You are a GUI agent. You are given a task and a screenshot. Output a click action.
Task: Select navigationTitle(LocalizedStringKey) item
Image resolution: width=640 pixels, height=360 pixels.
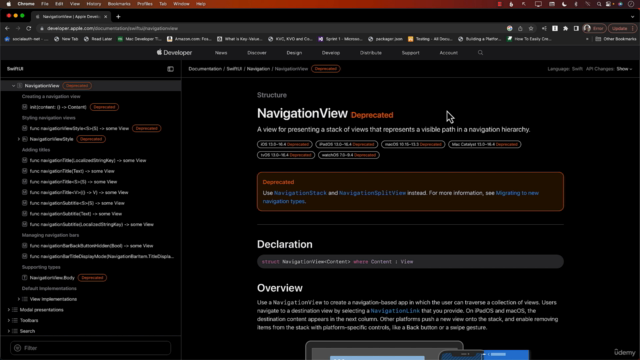88,160
